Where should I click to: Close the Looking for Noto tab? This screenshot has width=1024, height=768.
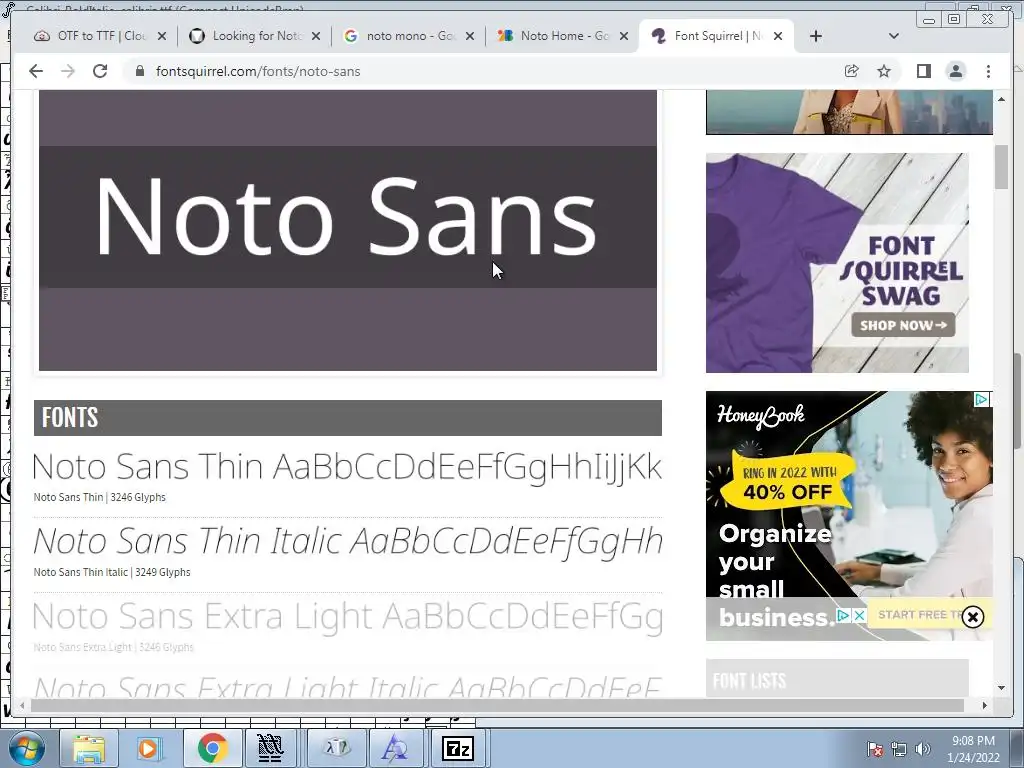pyautogui.click(x=316, y=36)
